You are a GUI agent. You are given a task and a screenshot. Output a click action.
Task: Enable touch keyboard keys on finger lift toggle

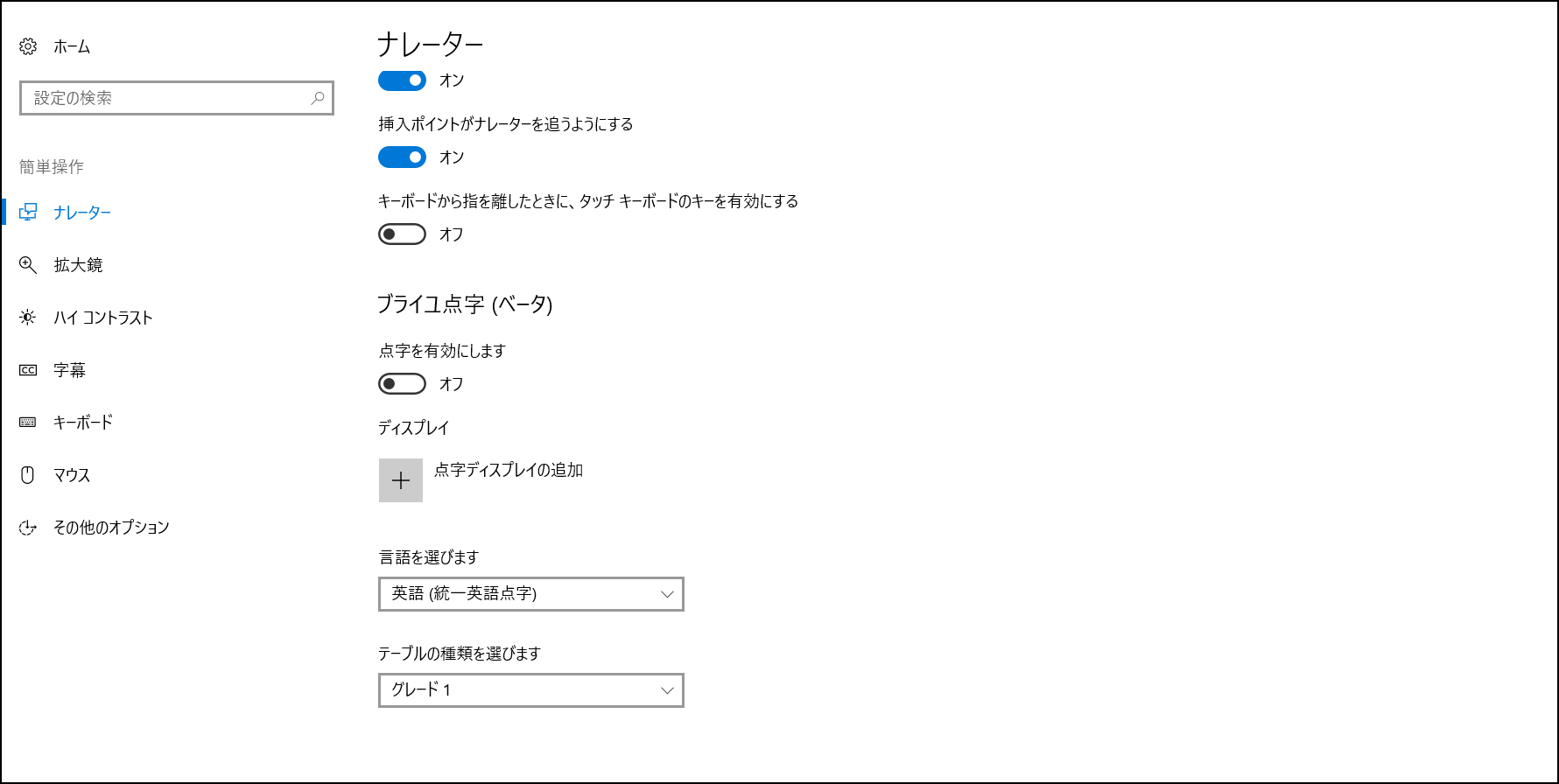point(402,234)
